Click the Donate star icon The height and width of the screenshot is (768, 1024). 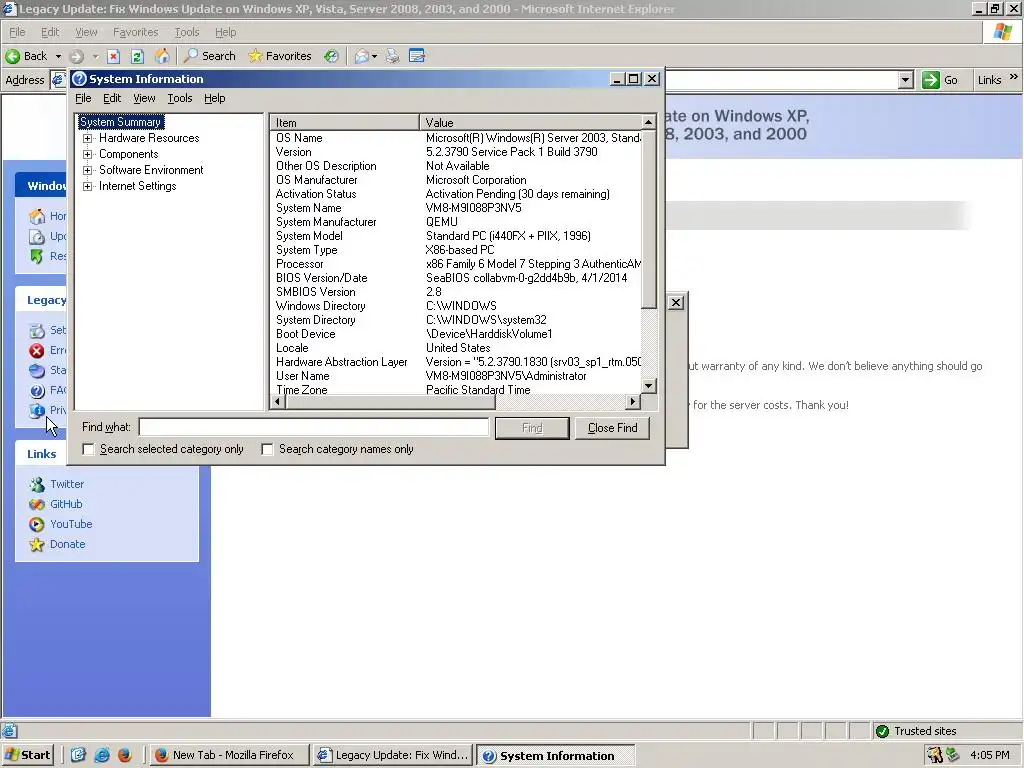click(x=37, y=545)
